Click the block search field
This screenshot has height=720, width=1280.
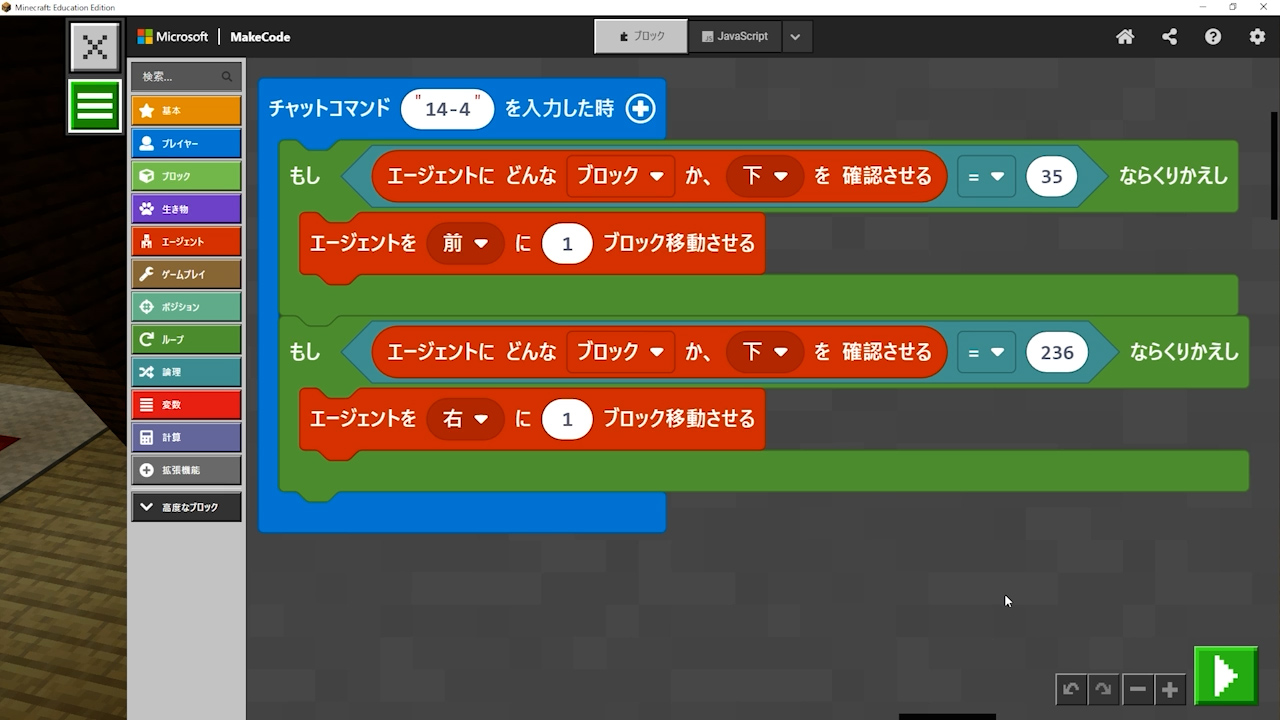click(x=178, y=76)
